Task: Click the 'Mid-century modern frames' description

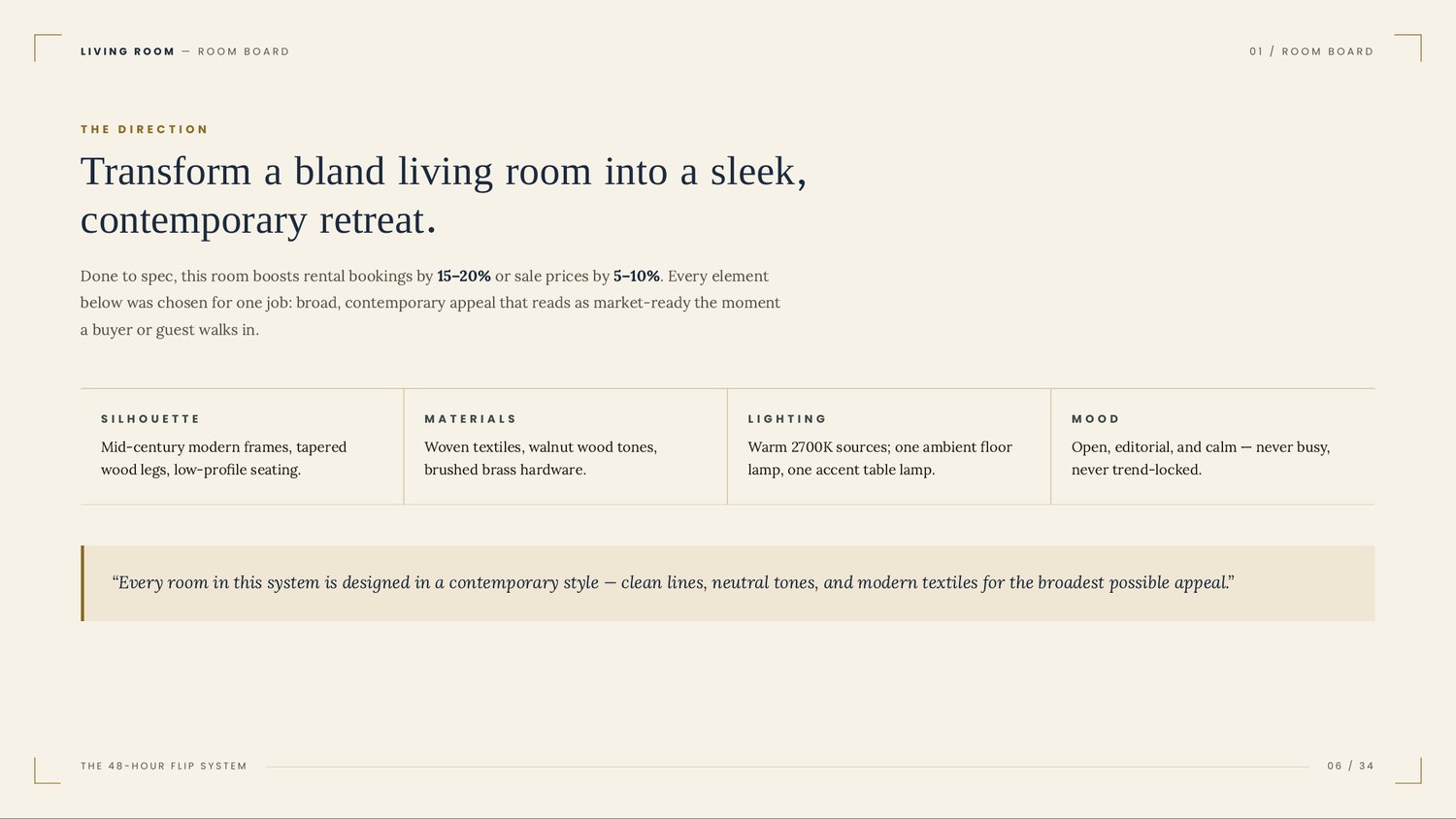Action: coord(224,458)
